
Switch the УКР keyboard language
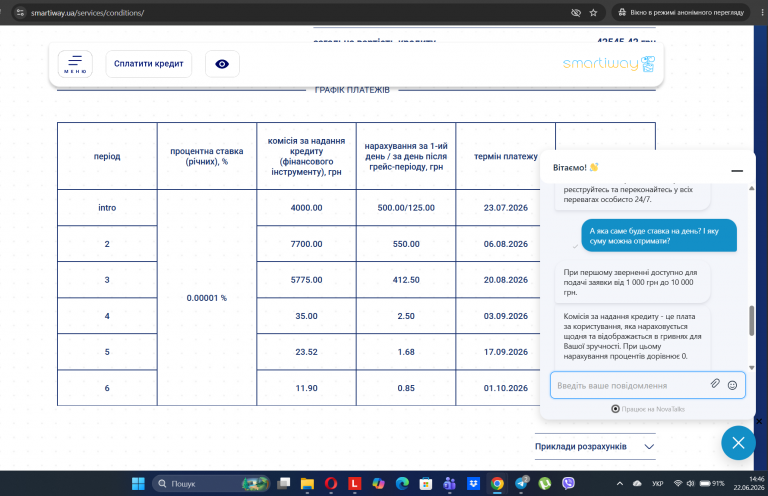pos(657,484)
